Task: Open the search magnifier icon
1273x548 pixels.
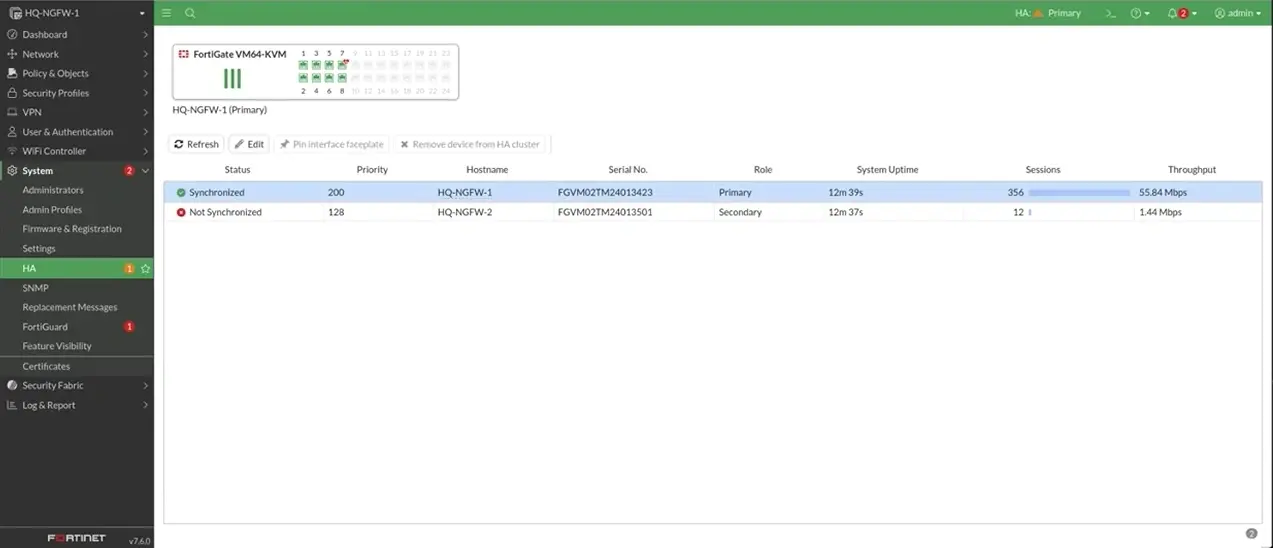Action: pos(190,13)
